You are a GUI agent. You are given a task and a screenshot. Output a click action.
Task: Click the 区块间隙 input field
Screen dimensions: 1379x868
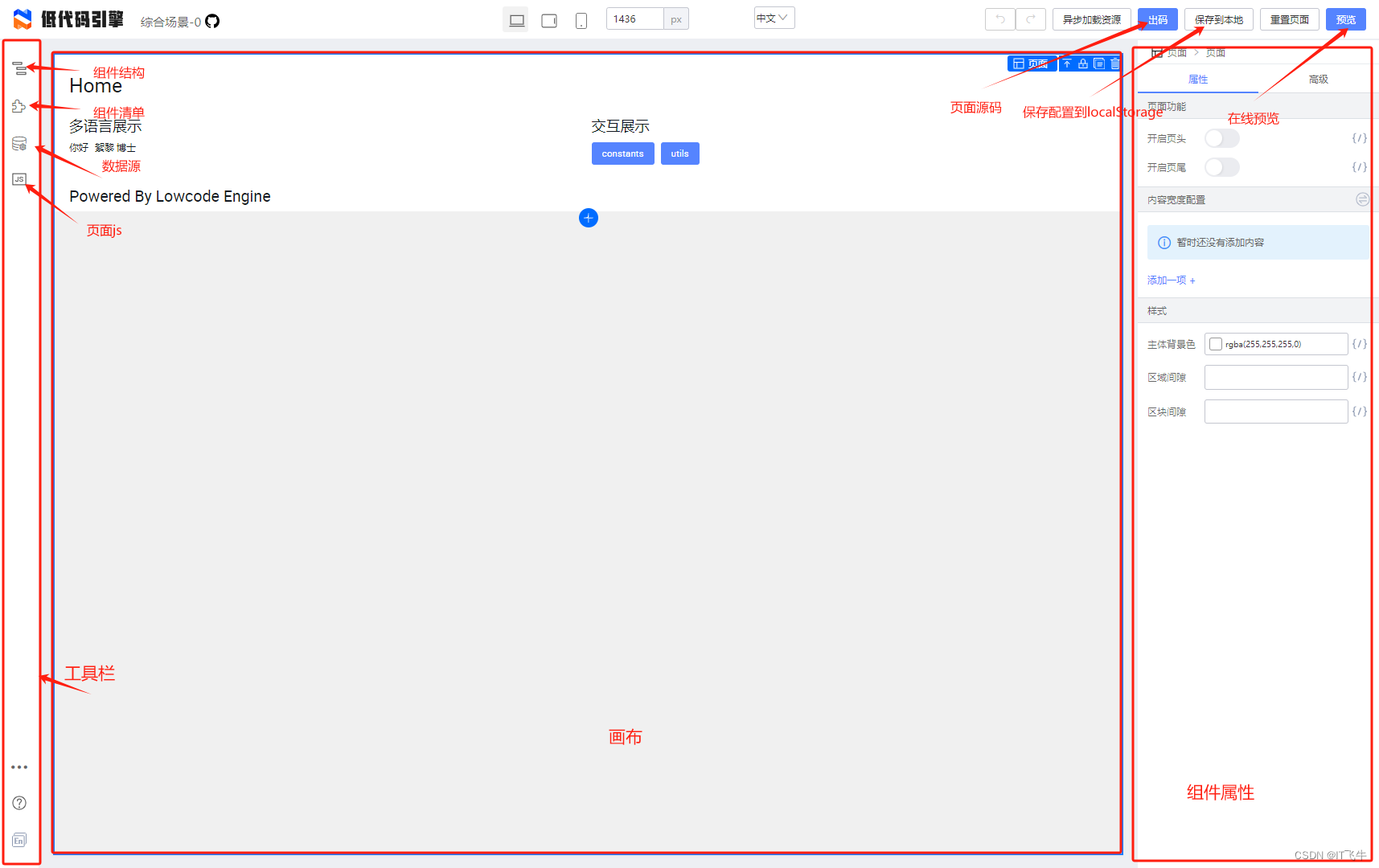[x=1276, y=411]
